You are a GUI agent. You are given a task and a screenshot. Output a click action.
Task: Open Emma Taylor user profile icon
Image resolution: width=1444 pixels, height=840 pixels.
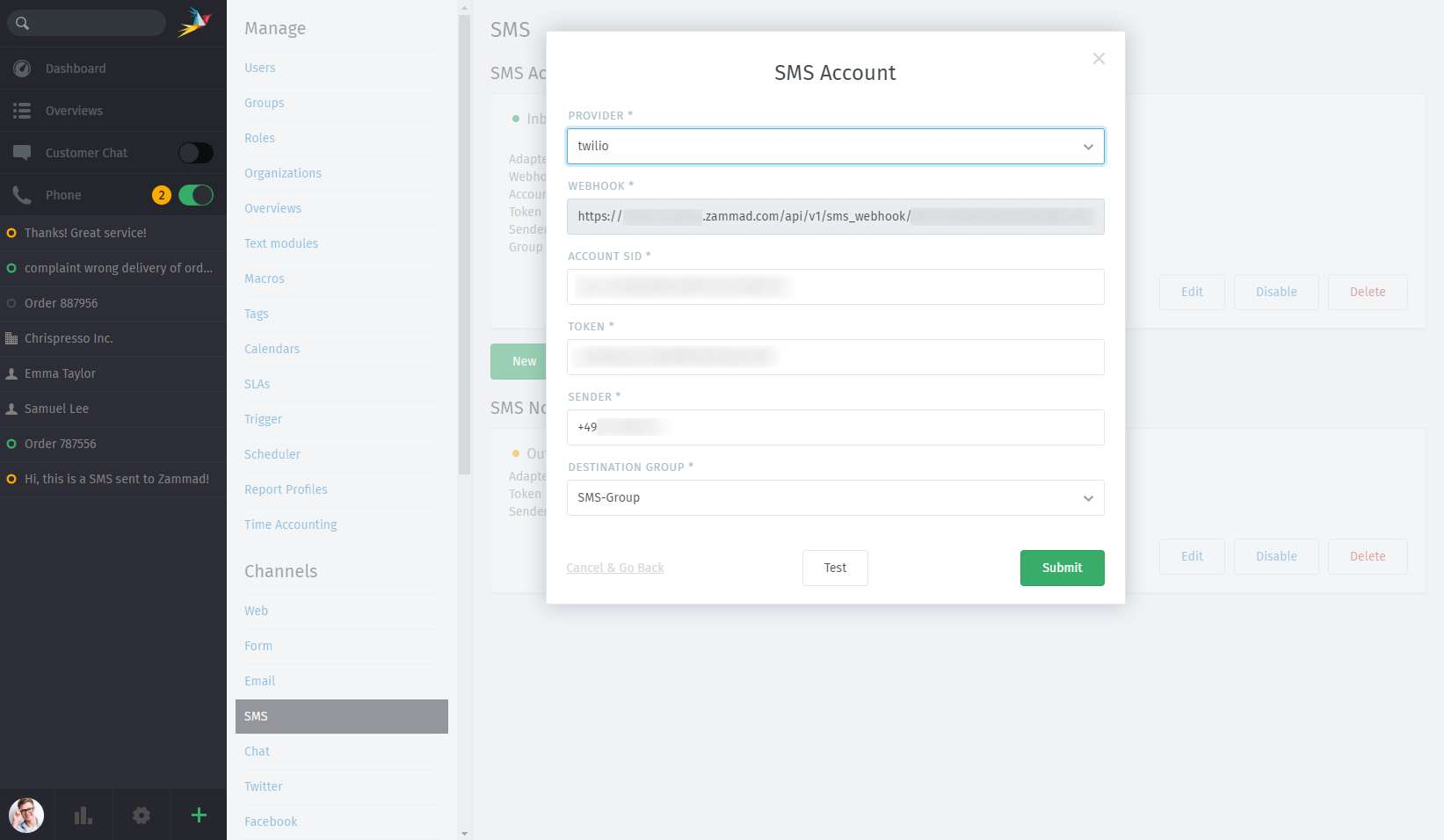coord(11,373)
